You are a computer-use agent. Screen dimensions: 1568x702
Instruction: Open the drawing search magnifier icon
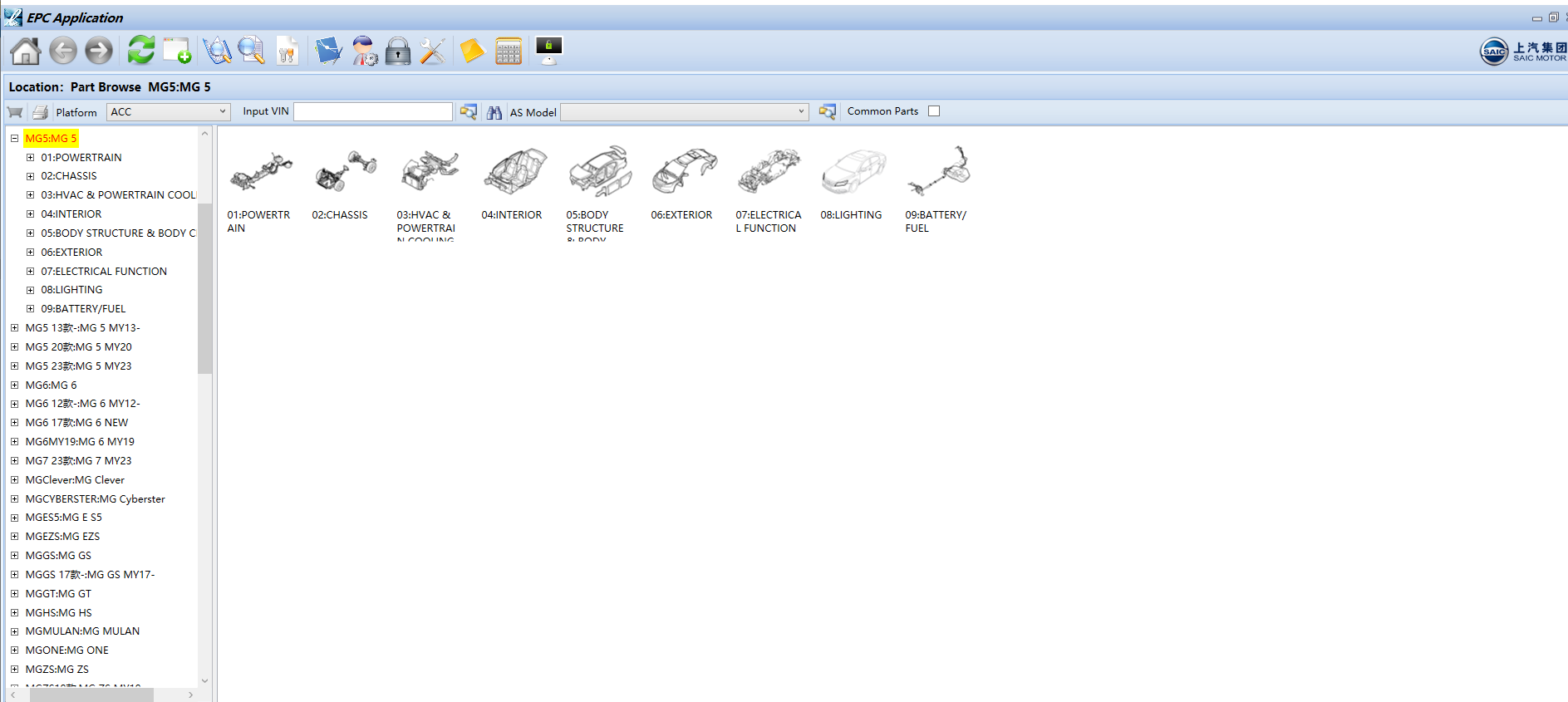pyautogui.click(x=217, y=51)
